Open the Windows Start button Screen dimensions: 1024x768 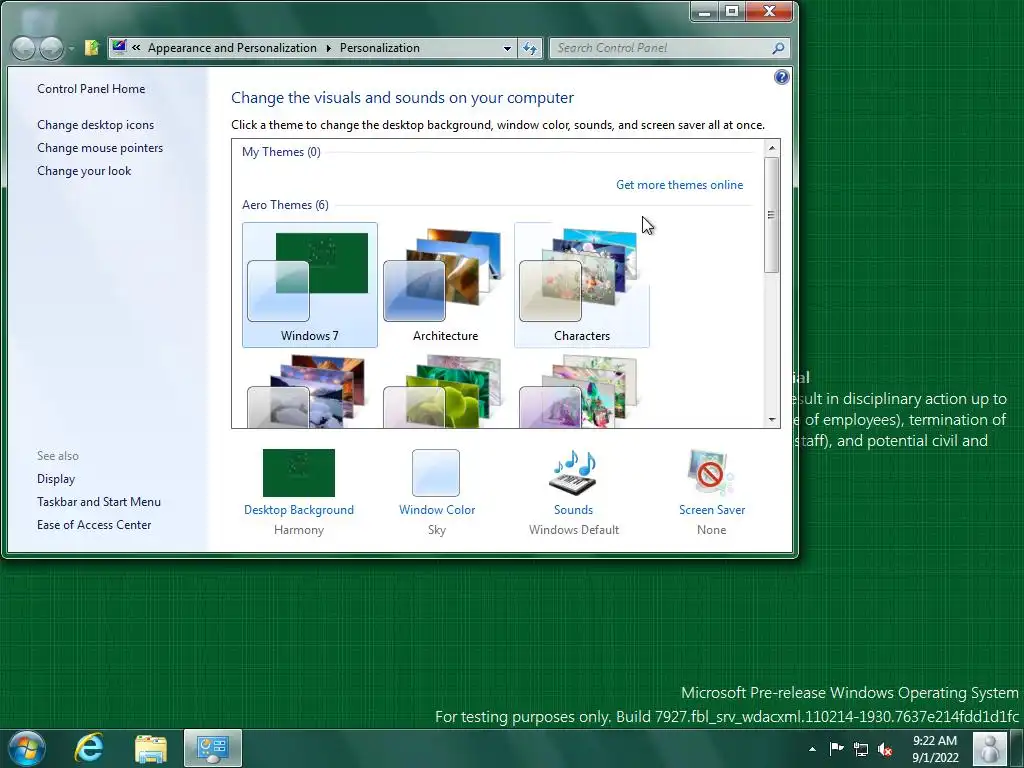pyautogui.click(x=27, y=748)
